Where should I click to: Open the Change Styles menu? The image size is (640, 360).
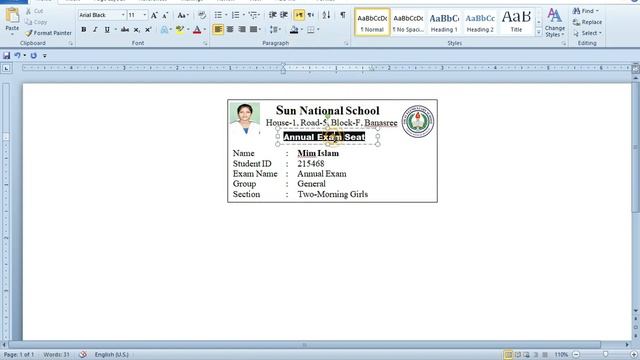click(x=555, y=22)
